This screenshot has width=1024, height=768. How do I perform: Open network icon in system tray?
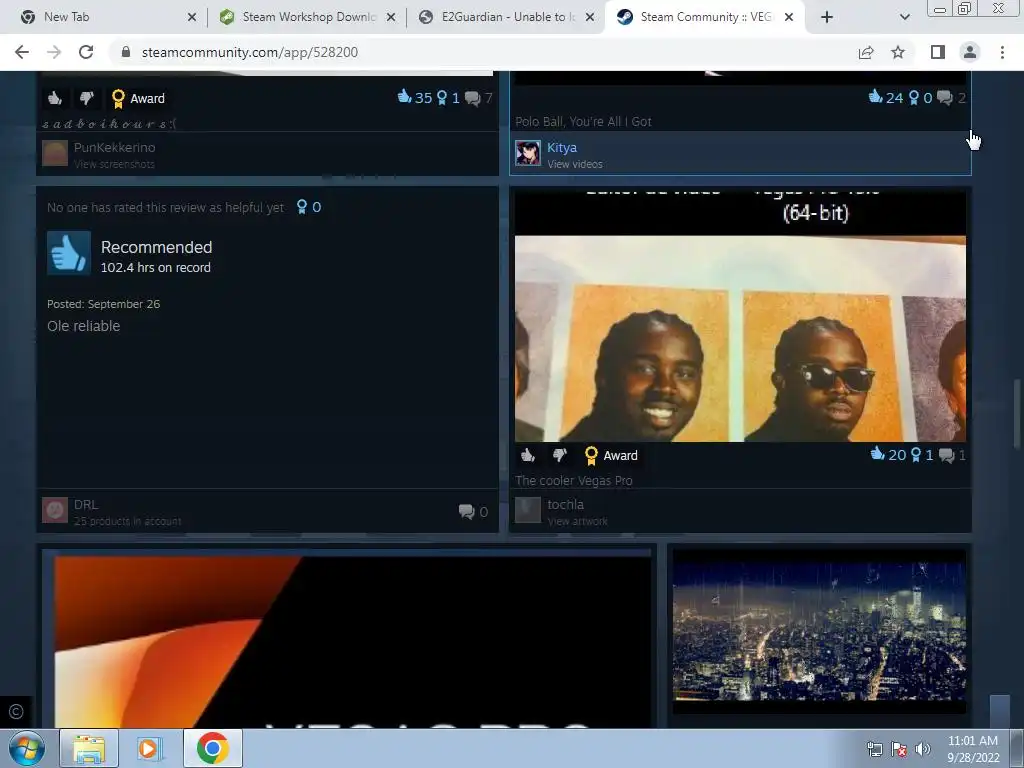click(874, 749)
